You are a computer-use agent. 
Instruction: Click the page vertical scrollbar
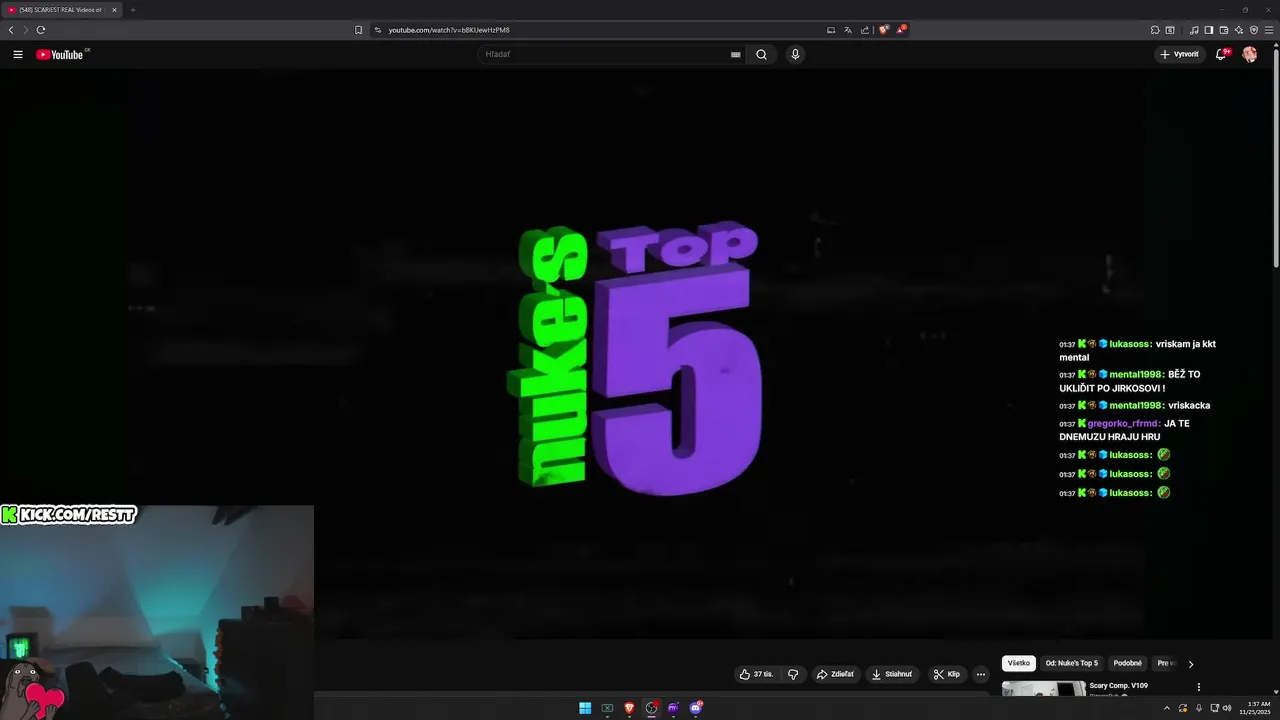tap(1276, 160)
